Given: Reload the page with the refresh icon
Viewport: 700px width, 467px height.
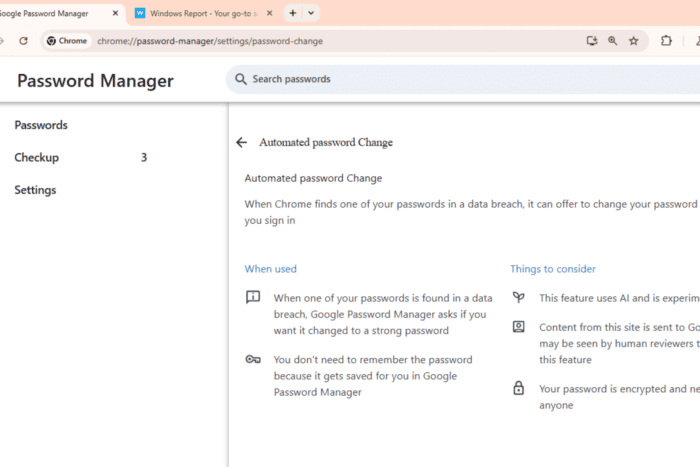Looking at the screenshot, I should [x=23, y=41].
